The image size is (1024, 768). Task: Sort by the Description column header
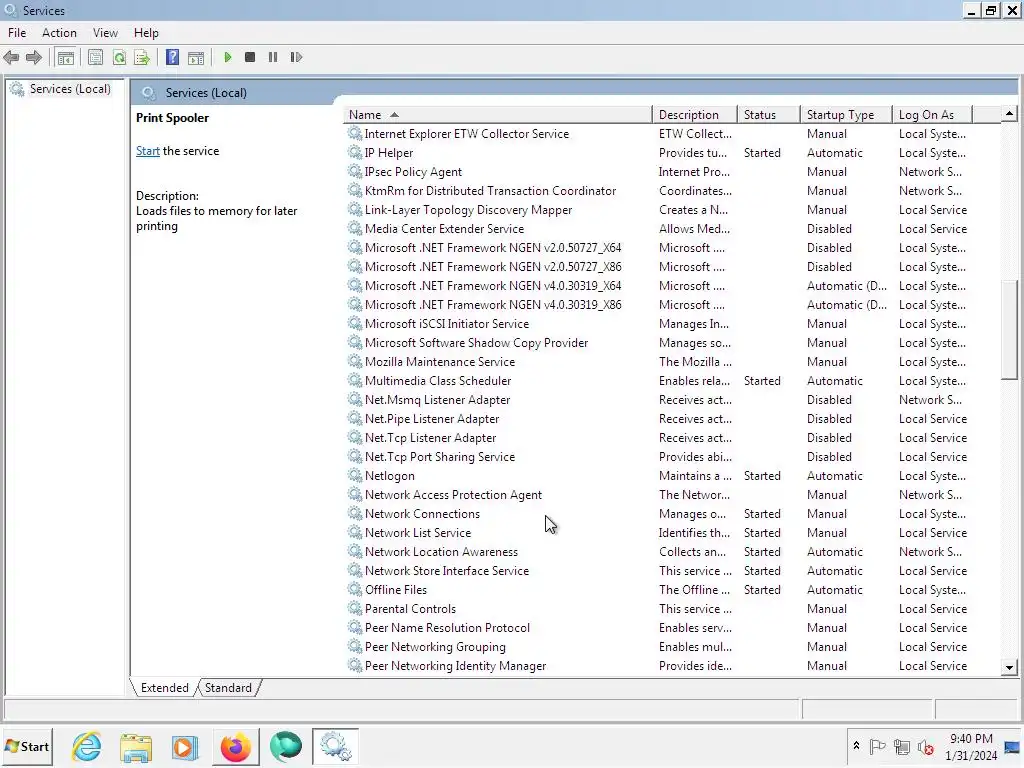pos(695,114)
